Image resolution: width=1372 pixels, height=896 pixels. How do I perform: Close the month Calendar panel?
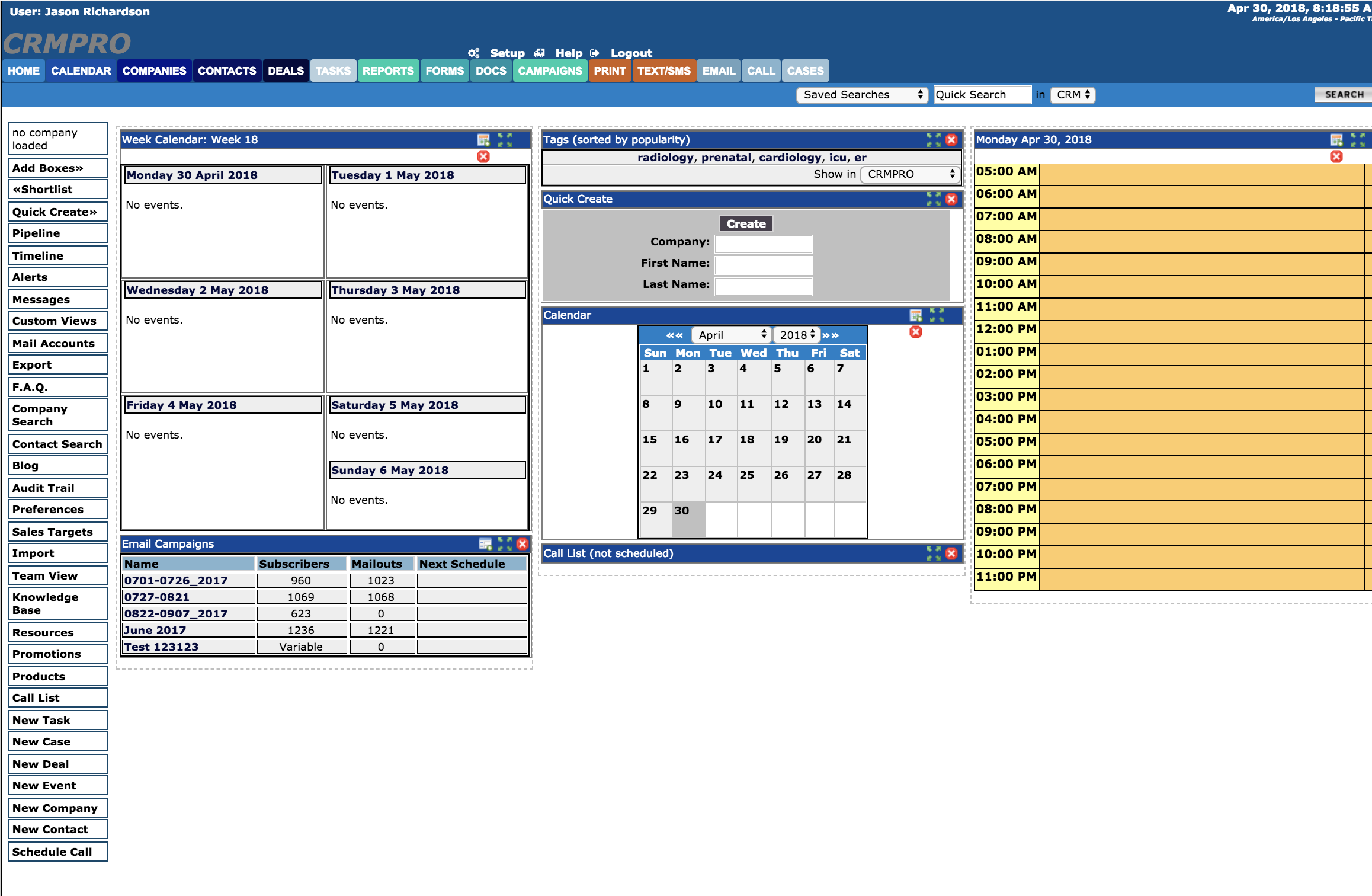point(916,332)
